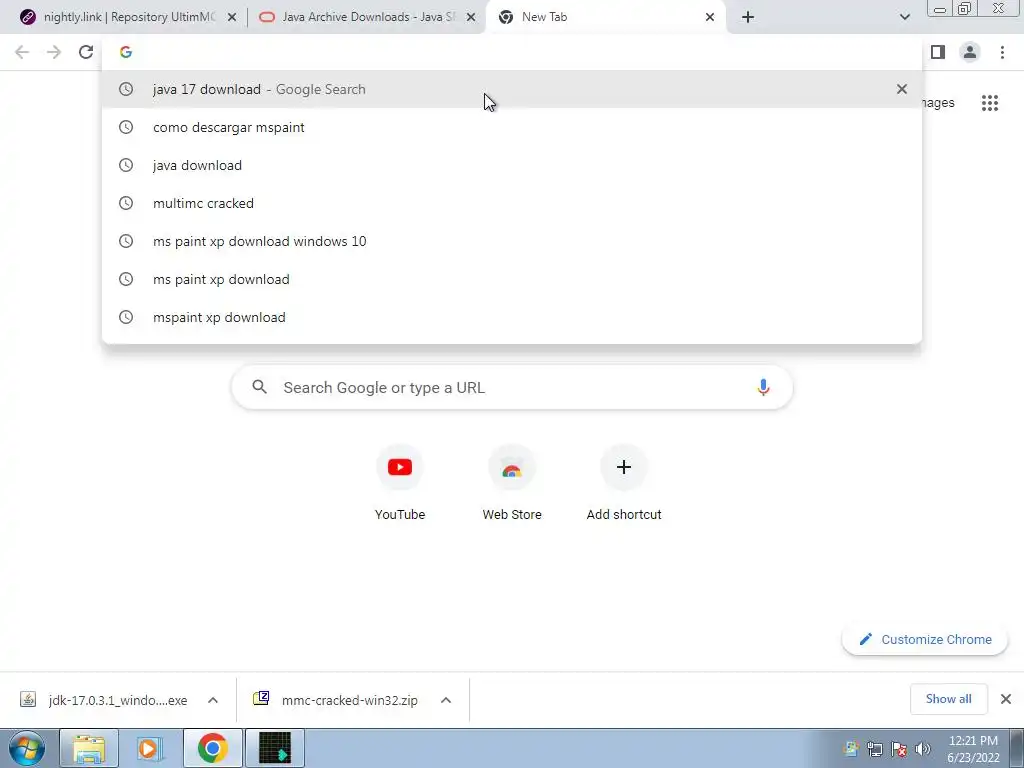The image size is (1024, 768).
Task: Reload the page with the refresh icon
Action: 86,52
